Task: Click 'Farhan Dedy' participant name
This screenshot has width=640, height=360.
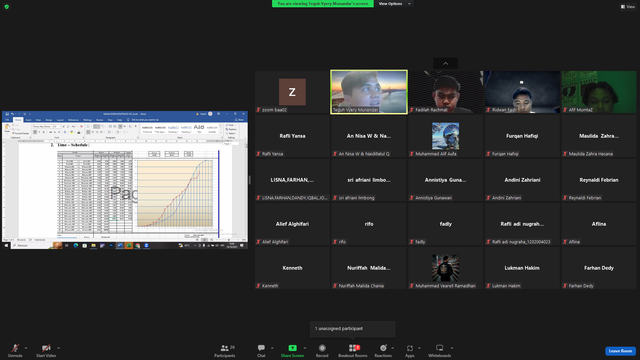Action: coord(599,268)
